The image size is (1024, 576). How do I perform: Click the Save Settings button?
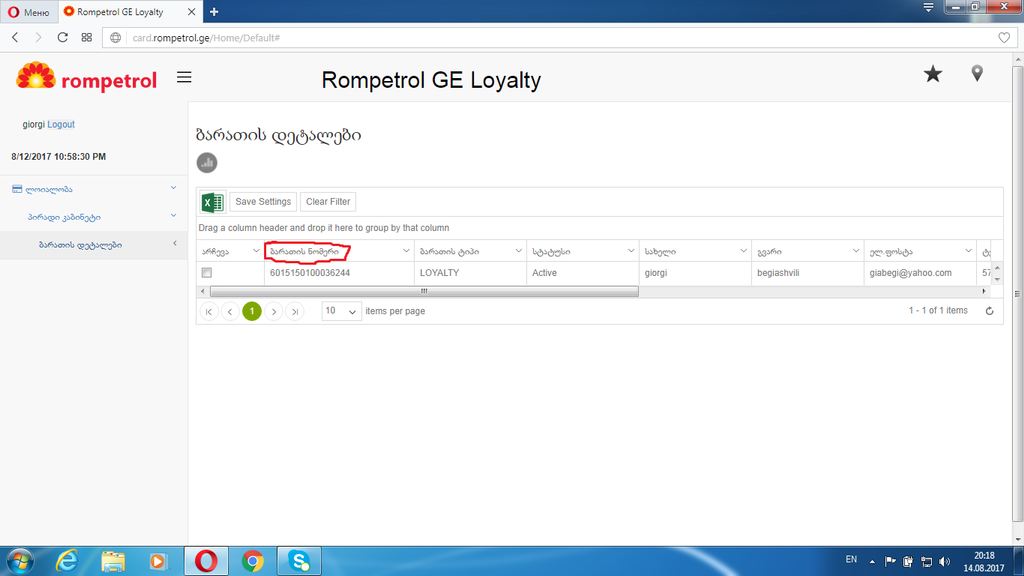pyautogui.click(x=263, y=202)
